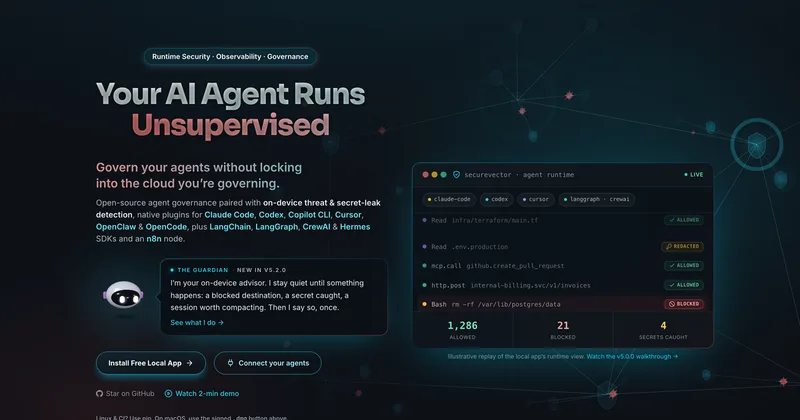Click the yellow window dot in runtime panel
Viewport: 800px width, 420px height.
point(435,175)
